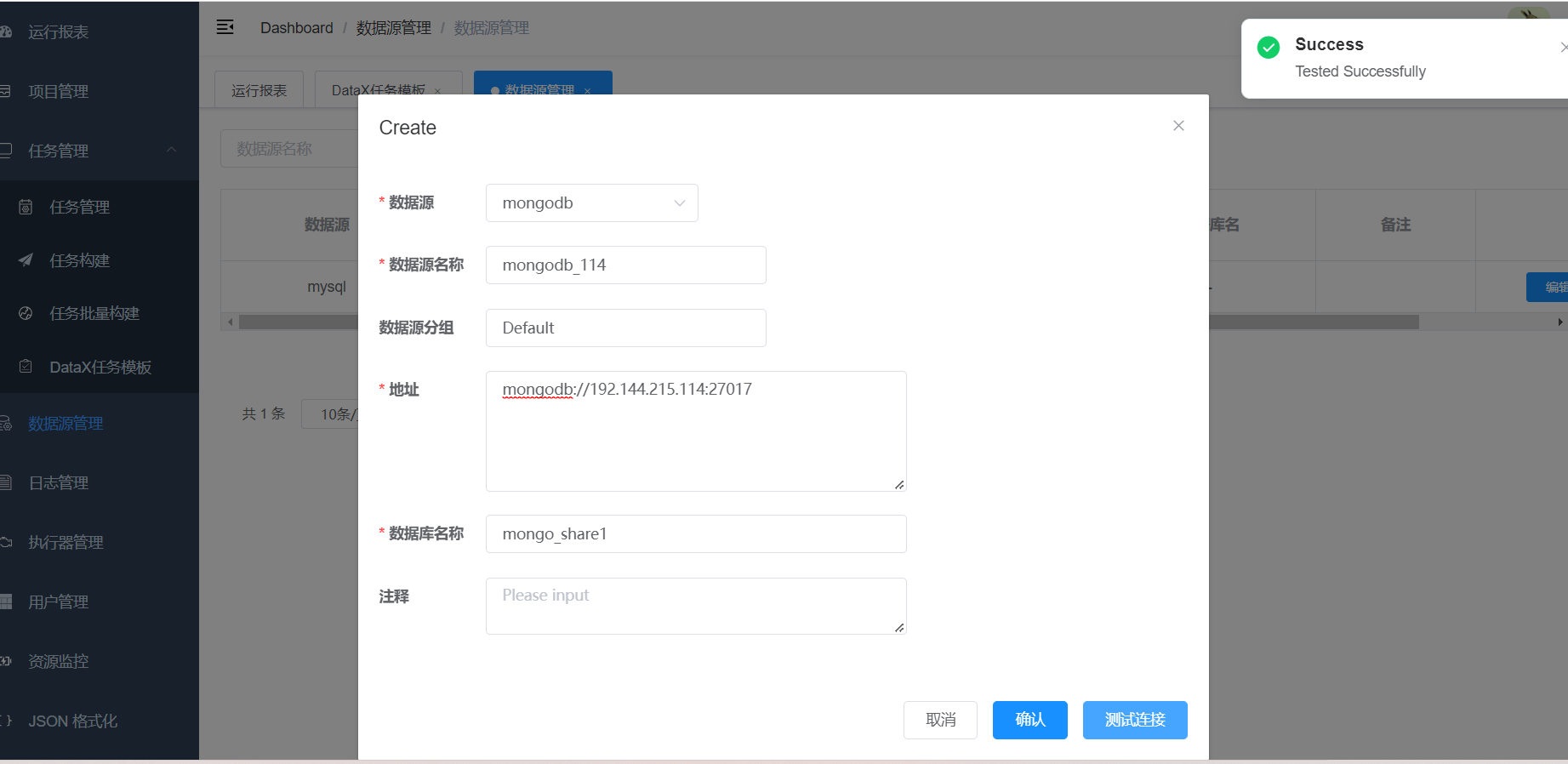This screenshot has height=764, width=1568.
Task: Click the 用户管理 sidebar icon
Action: point(5,602)
